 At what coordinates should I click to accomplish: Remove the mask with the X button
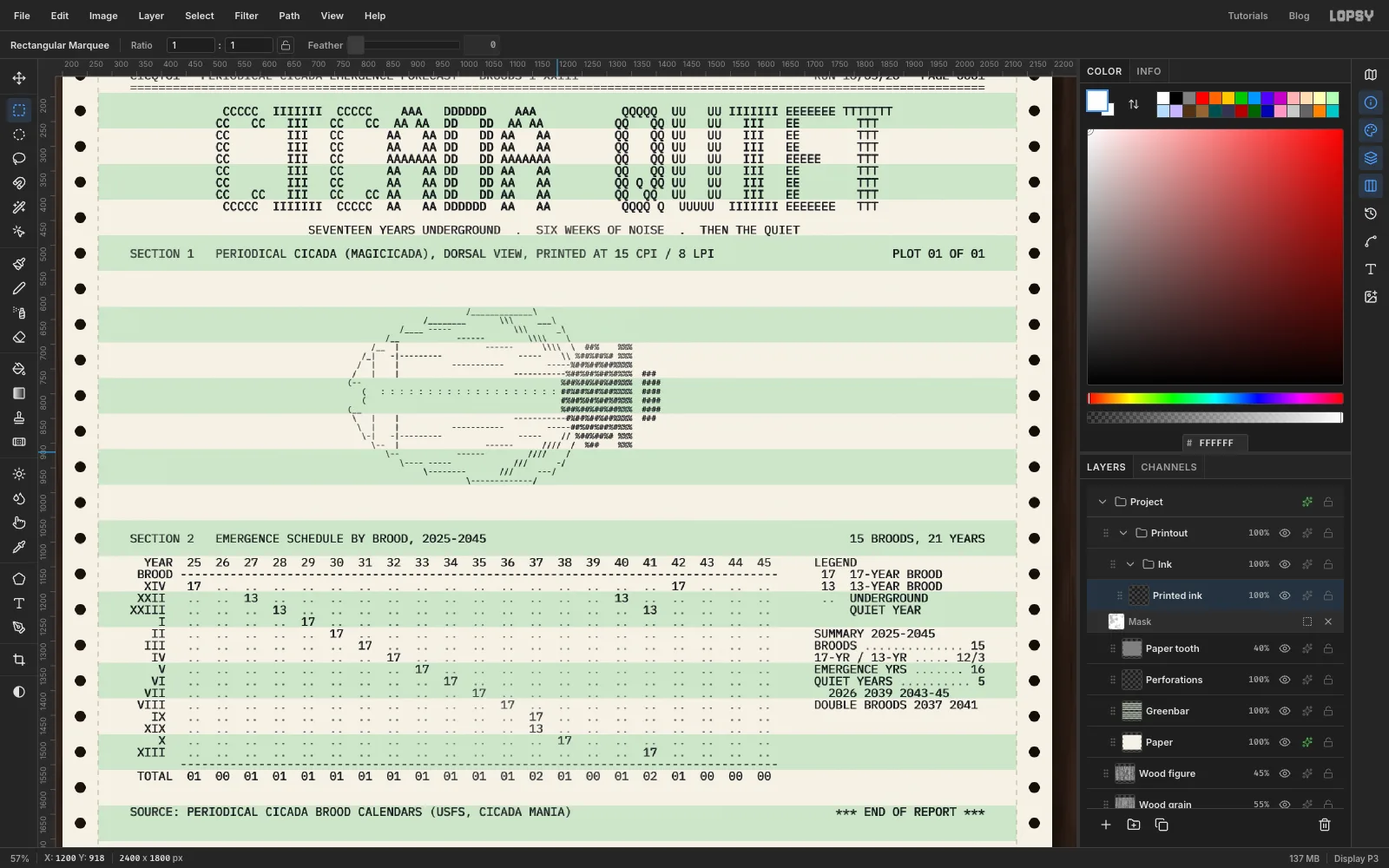pos(1328,621)
